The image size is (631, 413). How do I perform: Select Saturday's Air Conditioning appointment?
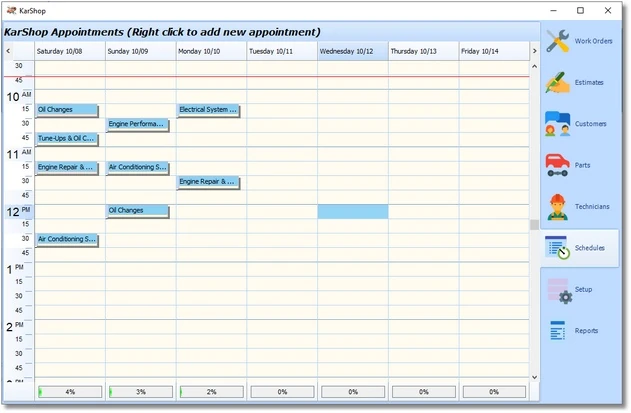point(67,240)
